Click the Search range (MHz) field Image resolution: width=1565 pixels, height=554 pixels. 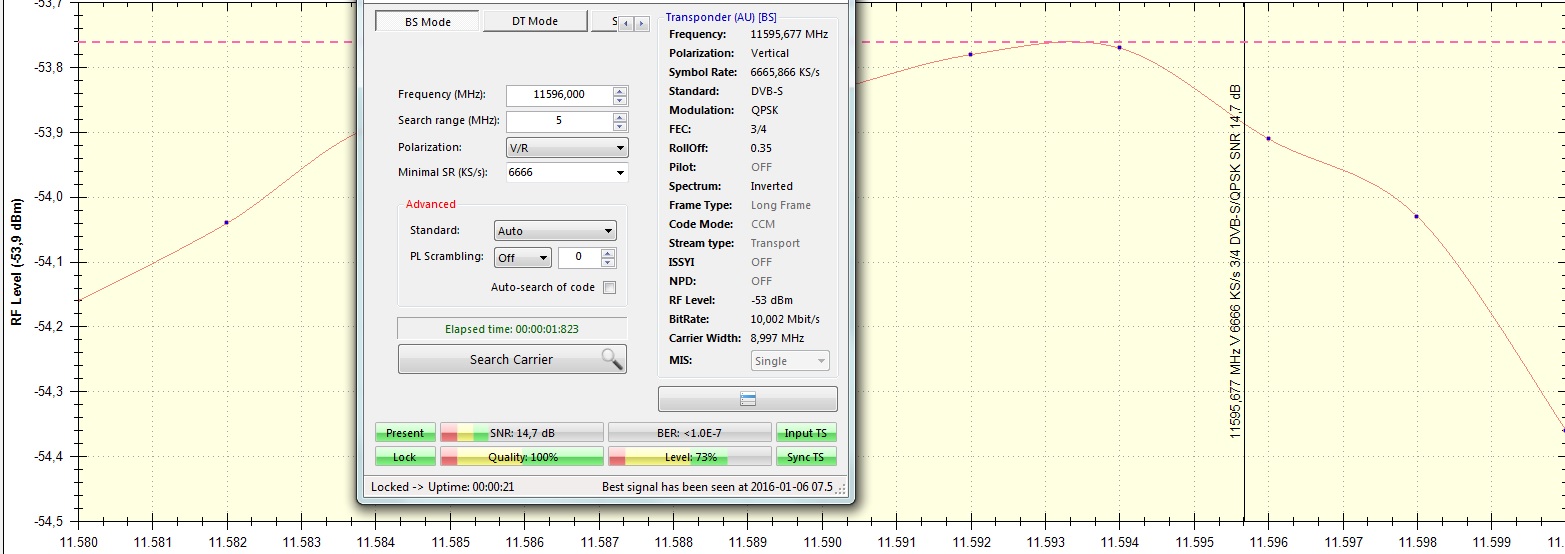(x=559, y=121)
